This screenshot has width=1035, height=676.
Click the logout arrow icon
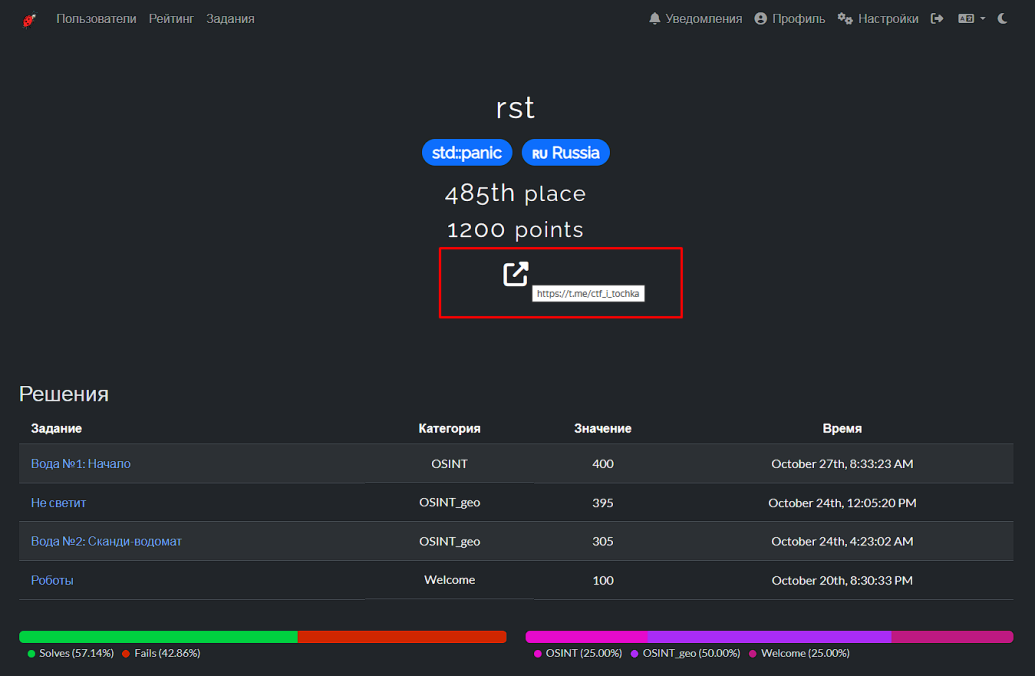[937, 18]
